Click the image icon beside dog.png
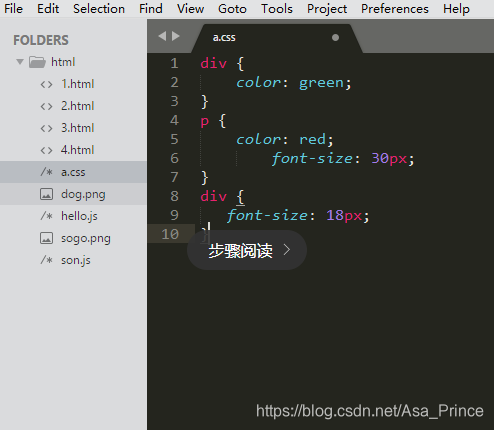The width and height of the screenshot is (494, 430). (46, 194)
